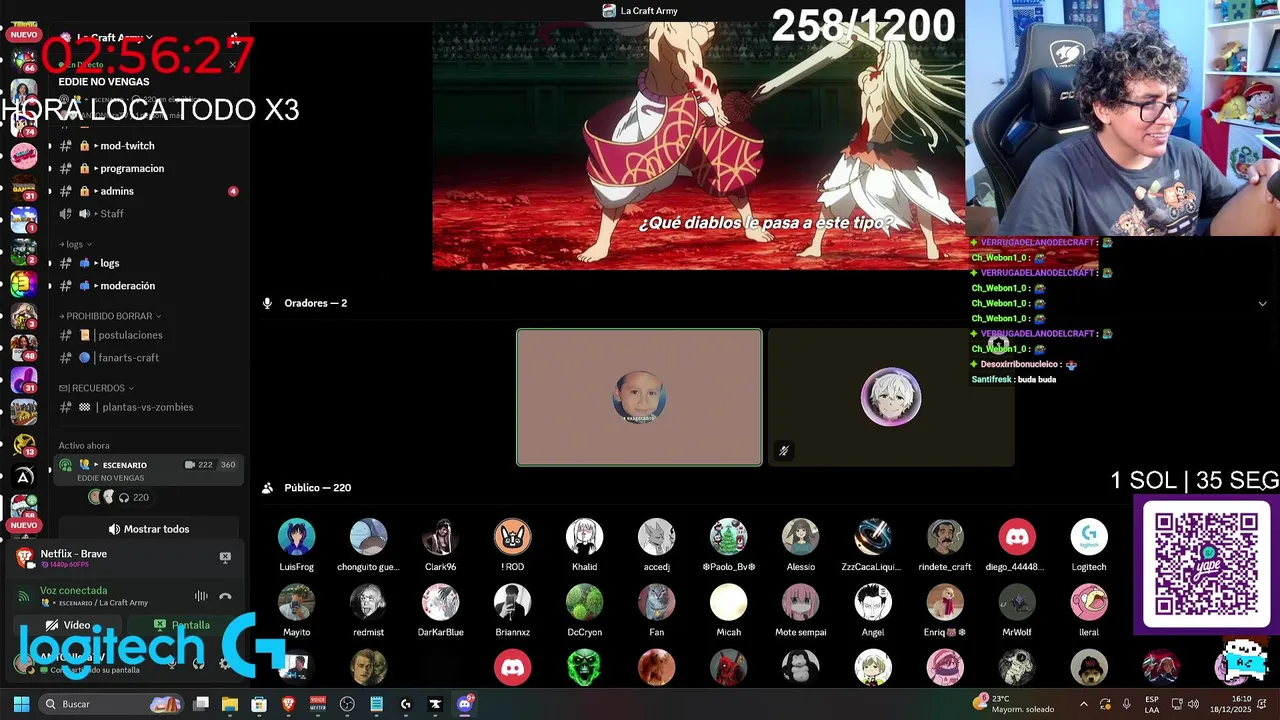Open the postulaciones channel

[147, 335]
